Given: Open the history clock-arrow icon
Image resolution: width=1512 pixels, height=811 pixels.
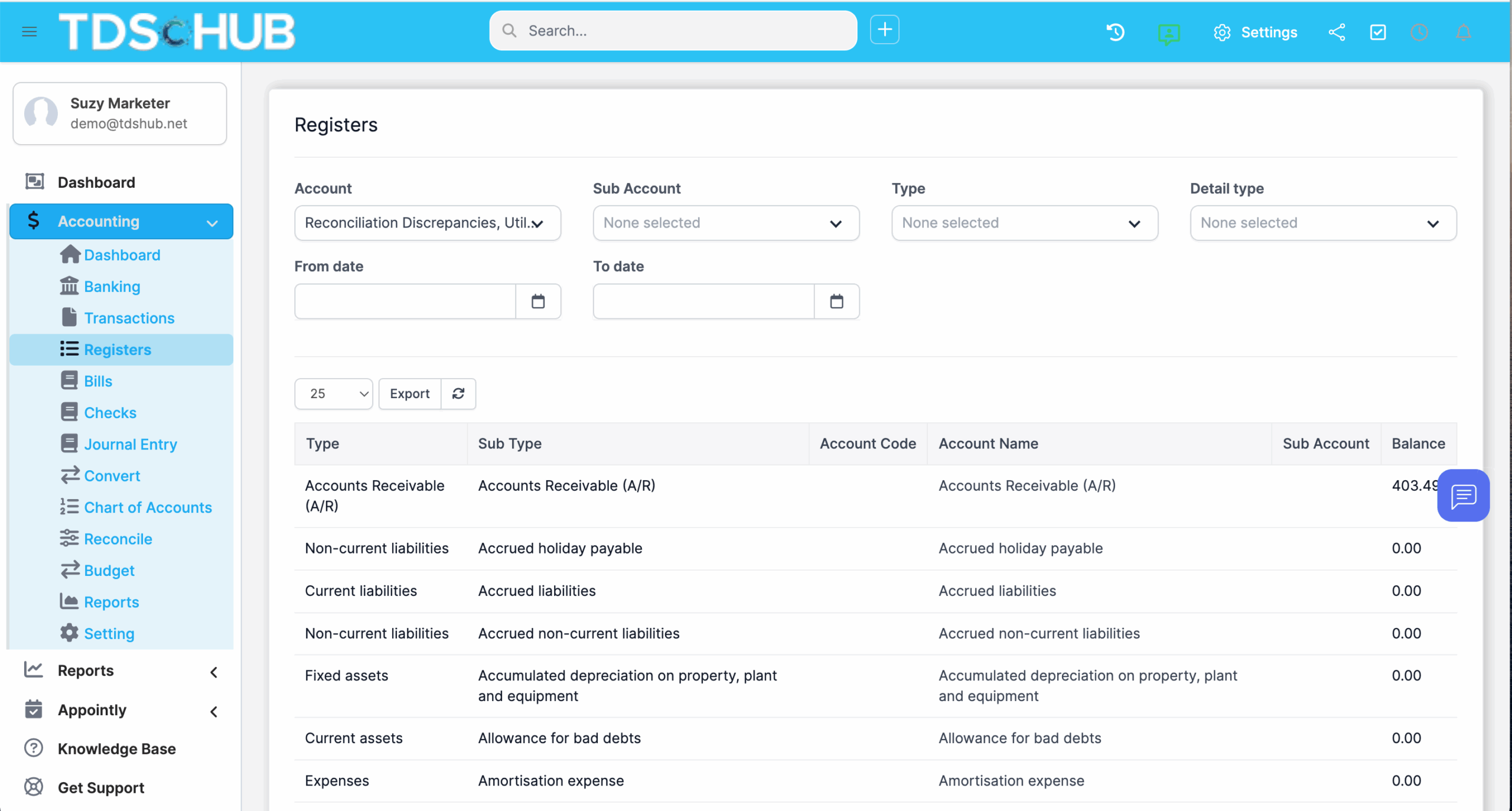Looking at the screenshot, I should click(1115, 32).
